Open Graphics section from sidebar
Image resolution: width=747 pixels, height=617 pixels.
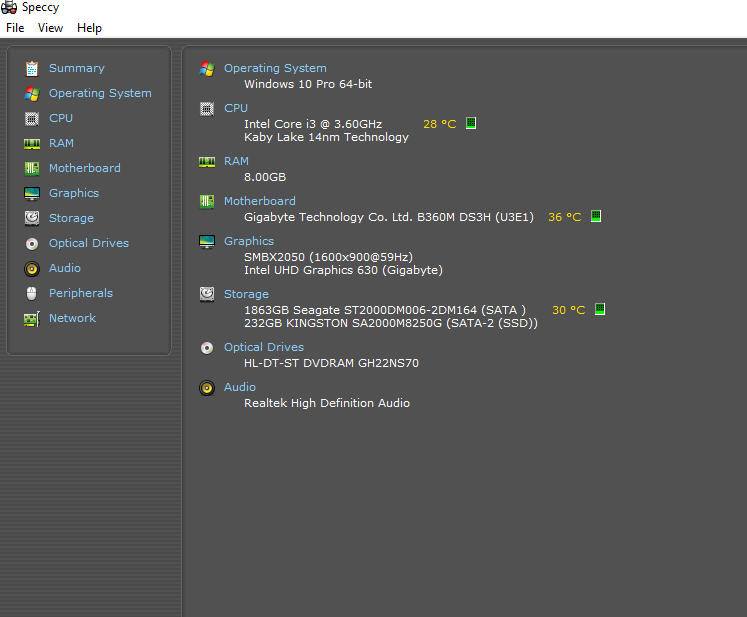74,193
